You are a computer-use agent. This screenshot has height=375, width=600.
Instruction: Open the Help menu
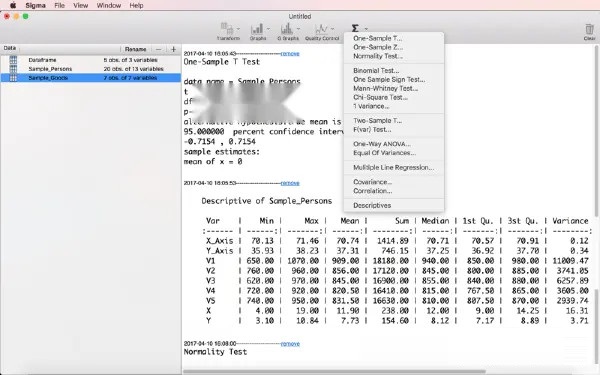(136, 5)
